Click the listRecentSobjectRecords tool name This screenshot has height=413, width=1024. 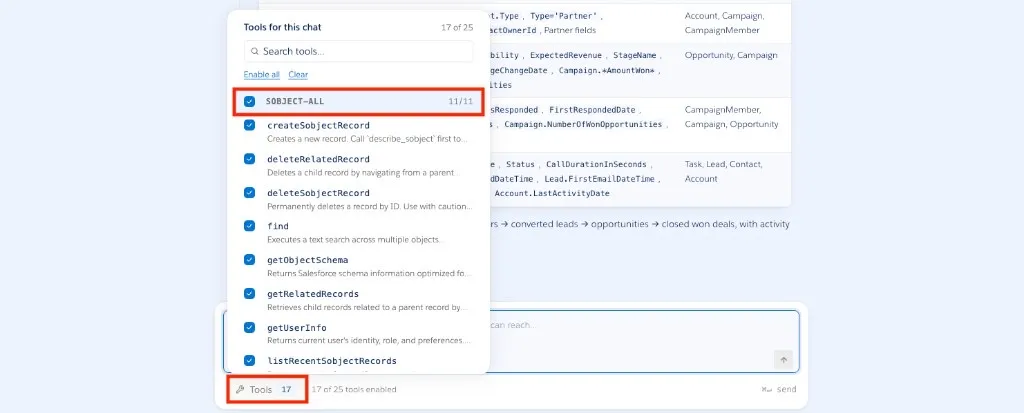[x=332, y=361]
